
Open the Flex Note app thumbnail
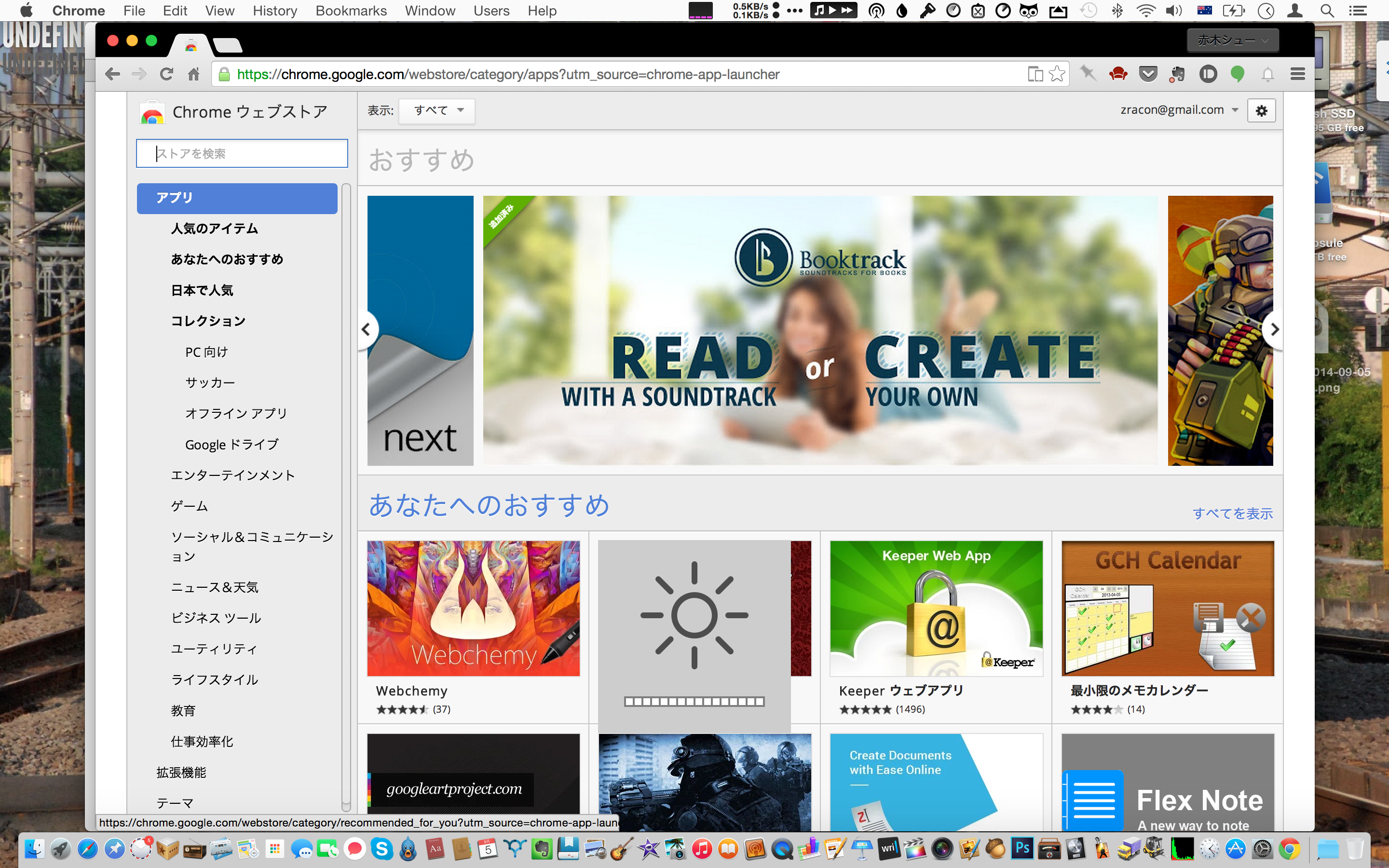click(x=1168, y=782)
